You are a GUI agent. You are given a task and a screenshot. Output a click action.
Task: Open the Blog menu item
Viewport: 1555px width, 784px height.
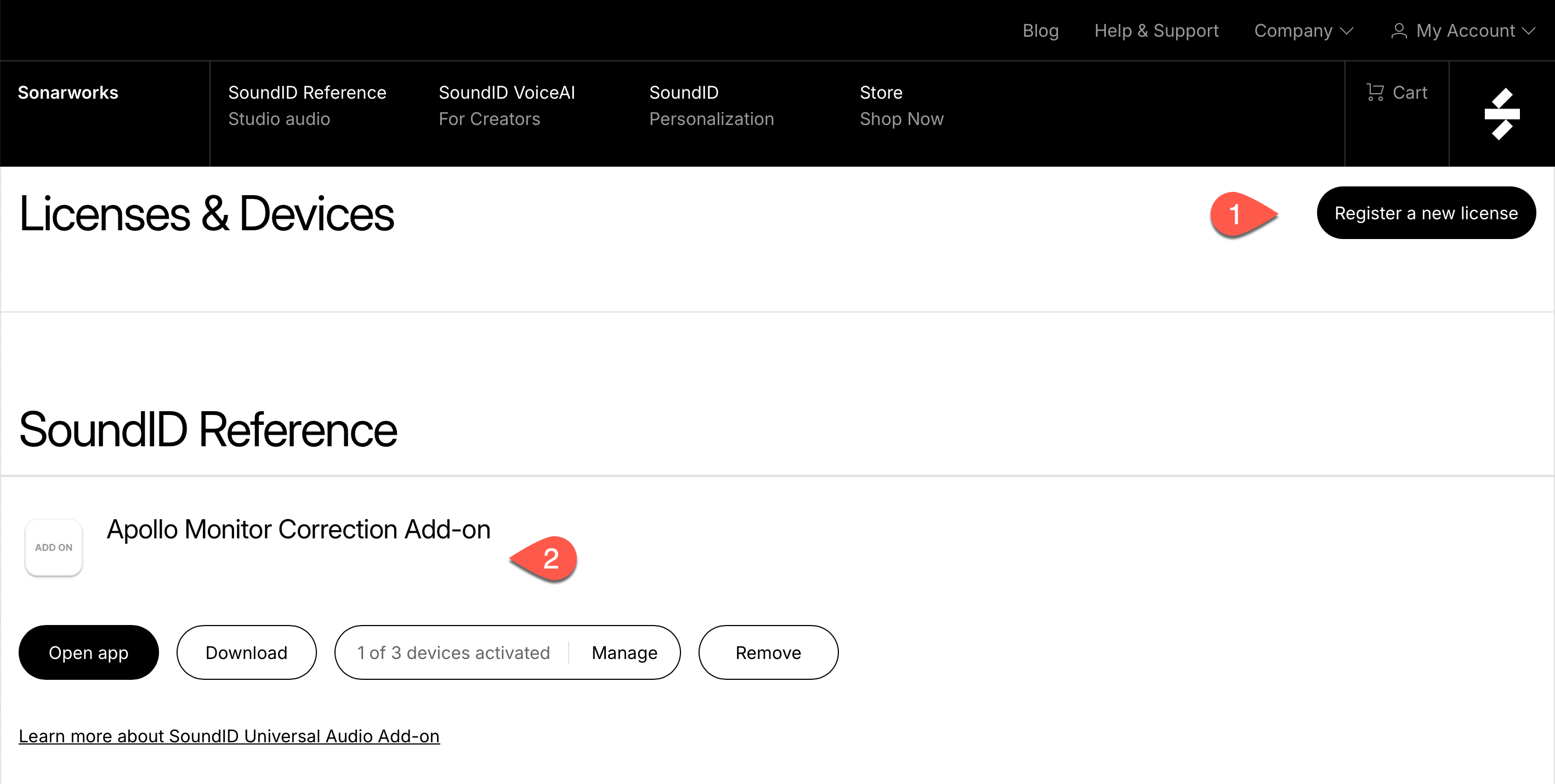coord(1040,31)
